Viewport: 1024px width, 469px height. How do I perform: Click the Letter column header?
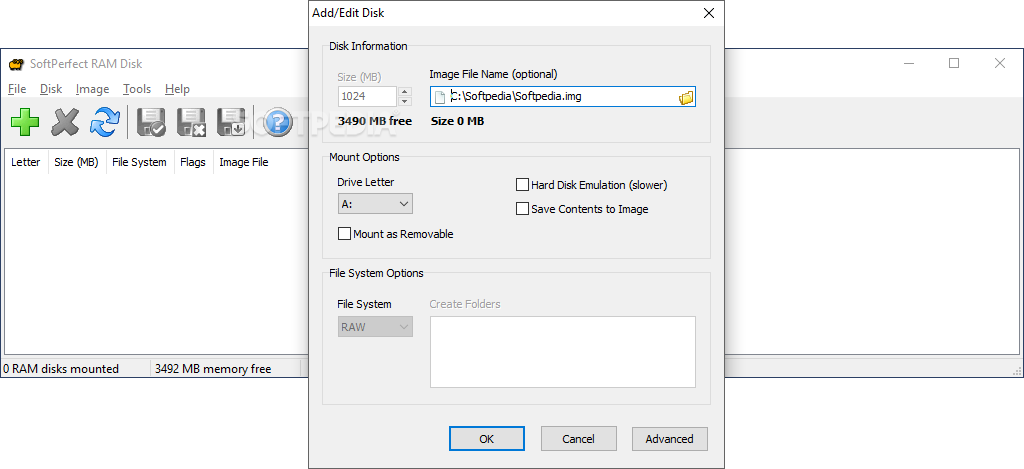point(25,162)
